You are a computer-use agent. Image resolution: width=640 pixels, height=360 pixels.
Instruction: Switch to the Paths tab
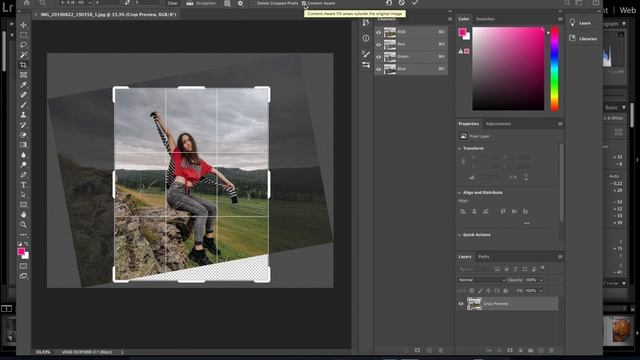tap(484, 257)
